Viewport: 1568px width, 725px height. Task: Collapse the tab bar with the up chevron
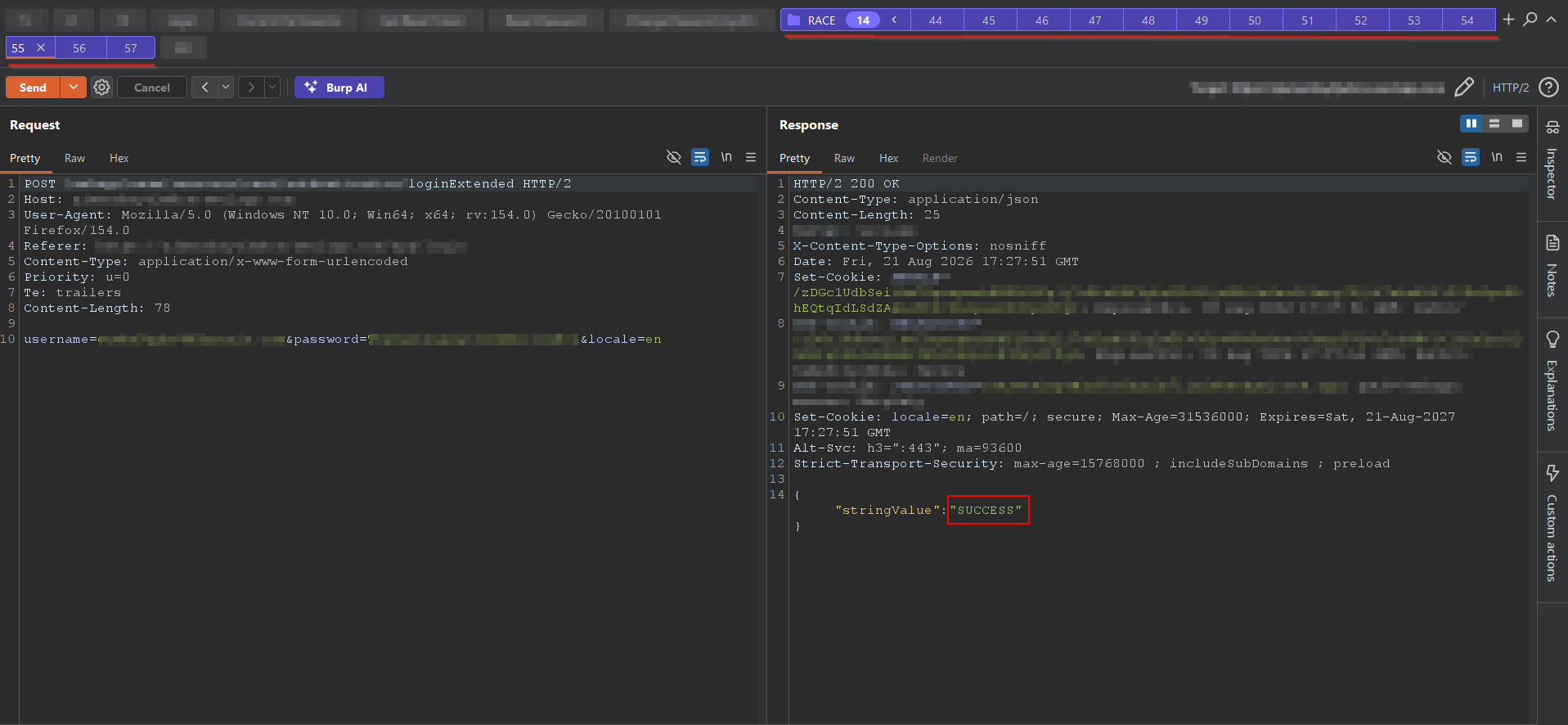click(1551, 20)
